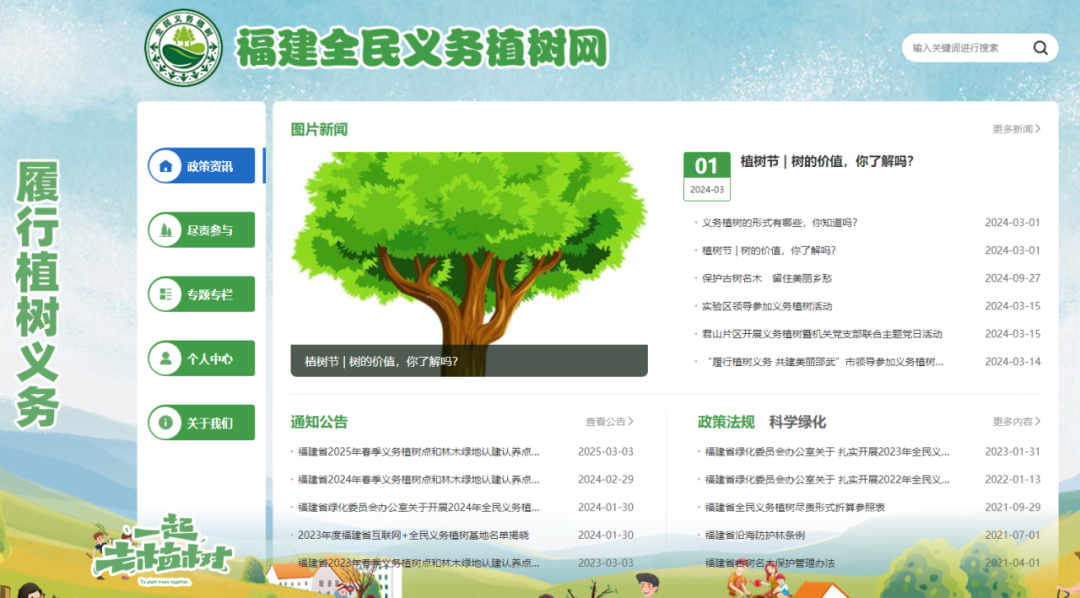1080x598 pixels.
Task: Click the 通知公告 section heading
Action: click(319, 422)
